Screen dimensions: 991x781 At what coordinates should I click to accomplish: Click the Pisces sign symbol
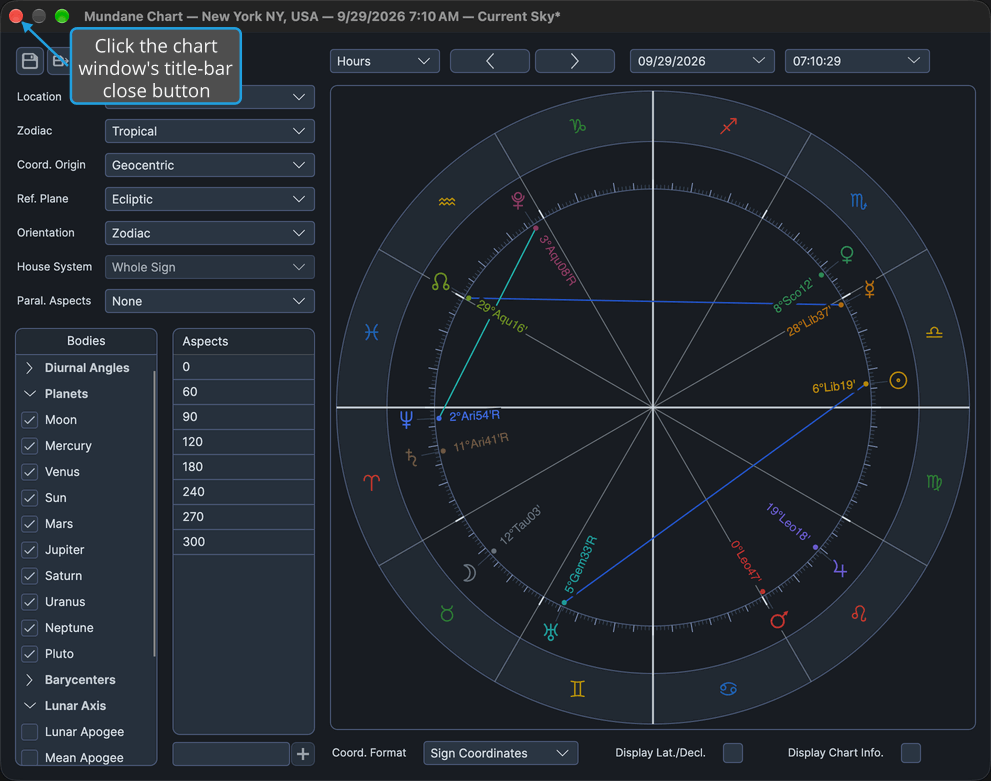tap(372, 332)
